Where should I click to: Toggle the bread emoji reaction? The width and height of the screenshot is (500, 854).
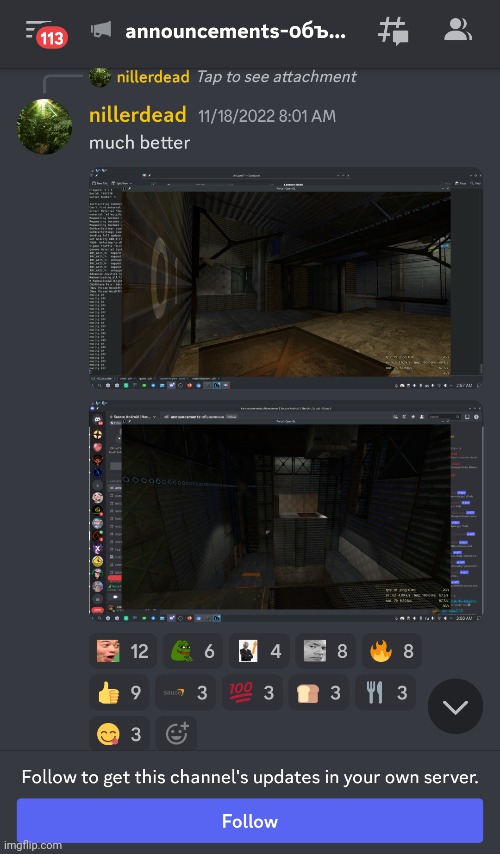click(x=319, y=692)
